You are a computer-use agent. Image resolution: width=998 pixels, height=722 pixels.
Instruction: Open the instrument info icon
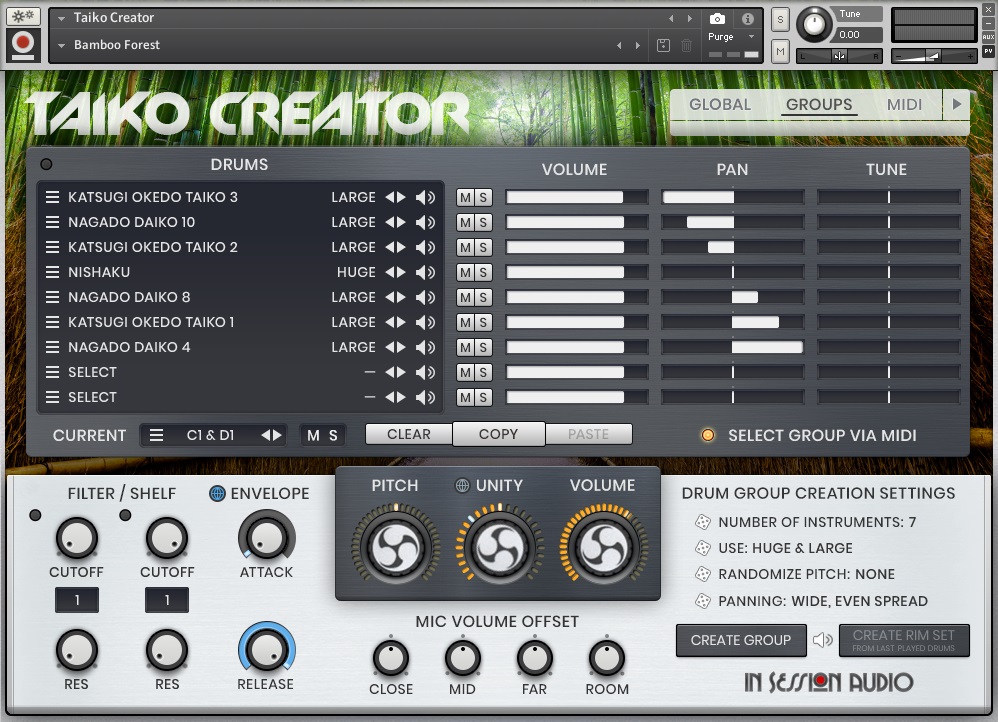748,18
